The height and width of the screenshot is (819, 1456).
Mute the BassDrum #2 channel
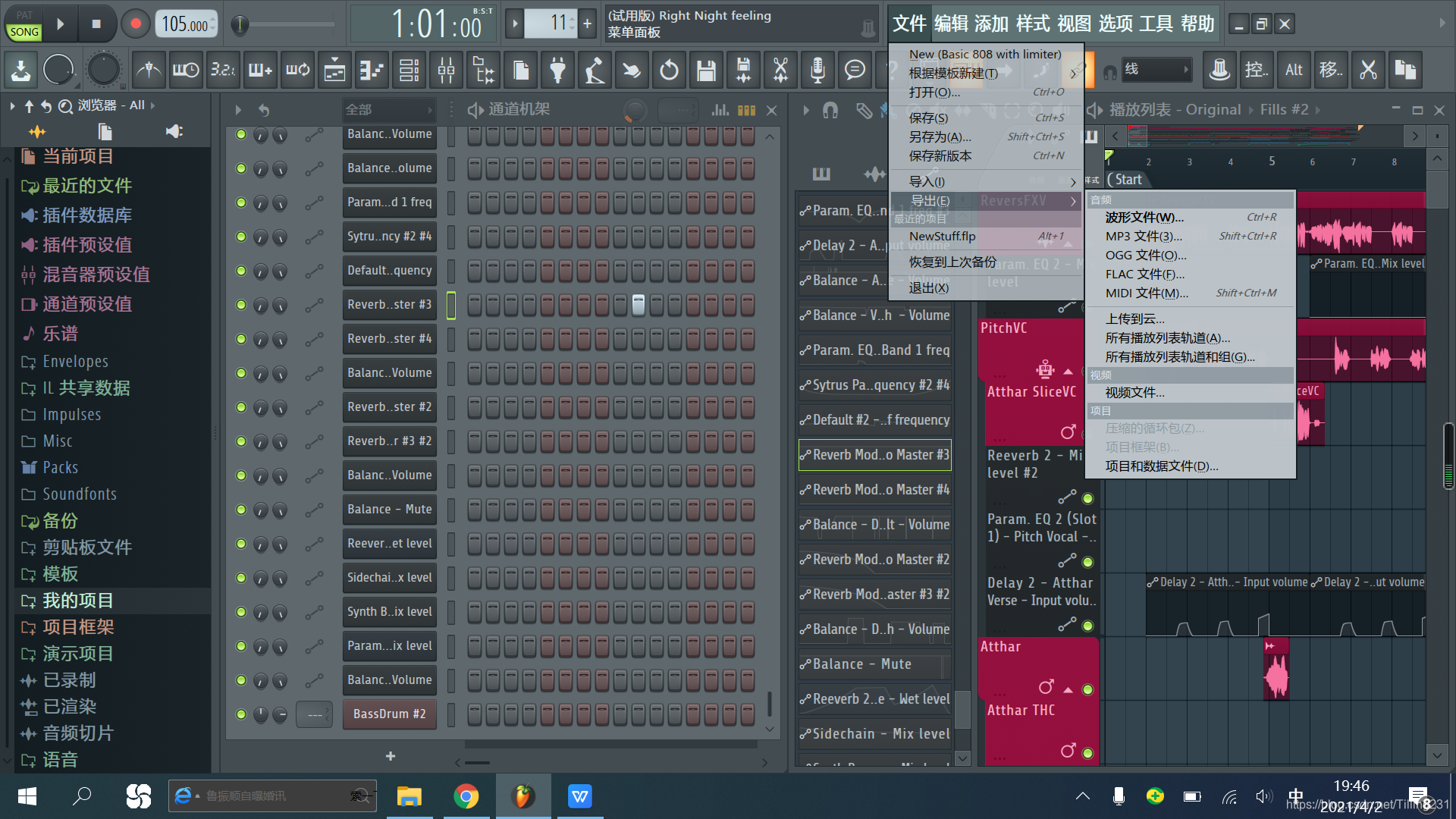[x=241, y=714]
